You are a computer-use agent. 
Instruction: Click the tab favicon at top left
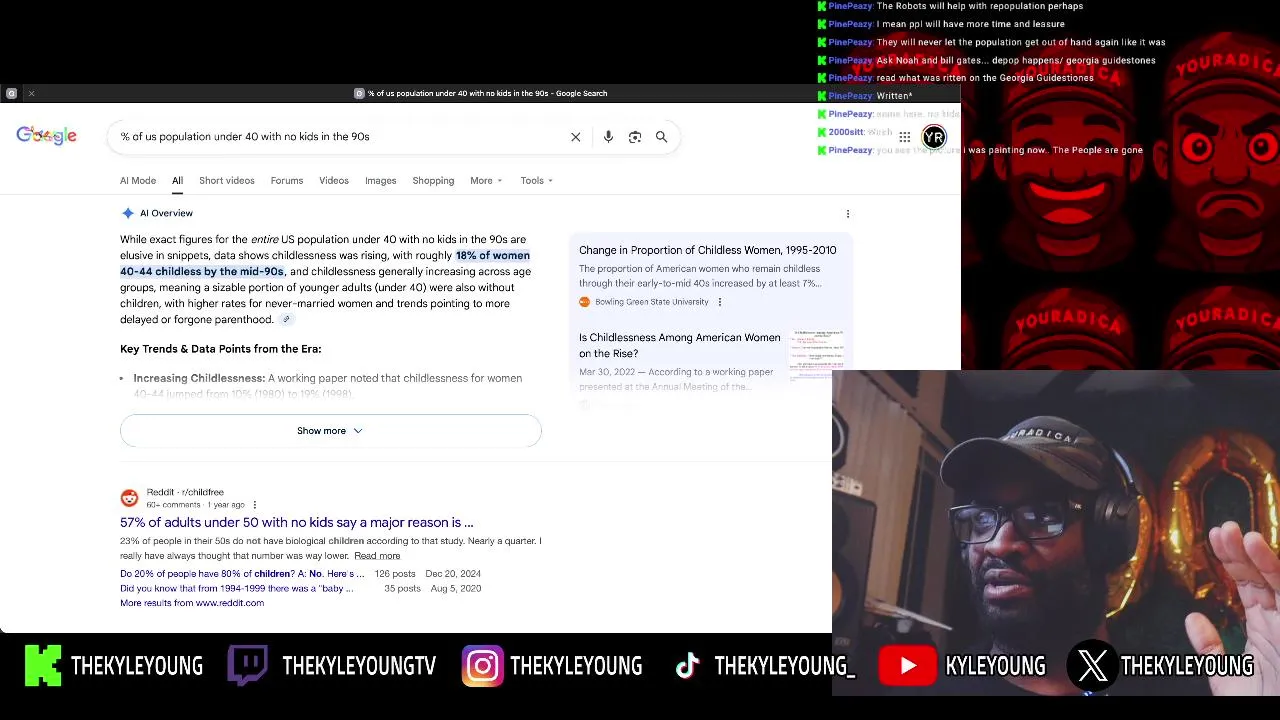(x=11, y=93)
